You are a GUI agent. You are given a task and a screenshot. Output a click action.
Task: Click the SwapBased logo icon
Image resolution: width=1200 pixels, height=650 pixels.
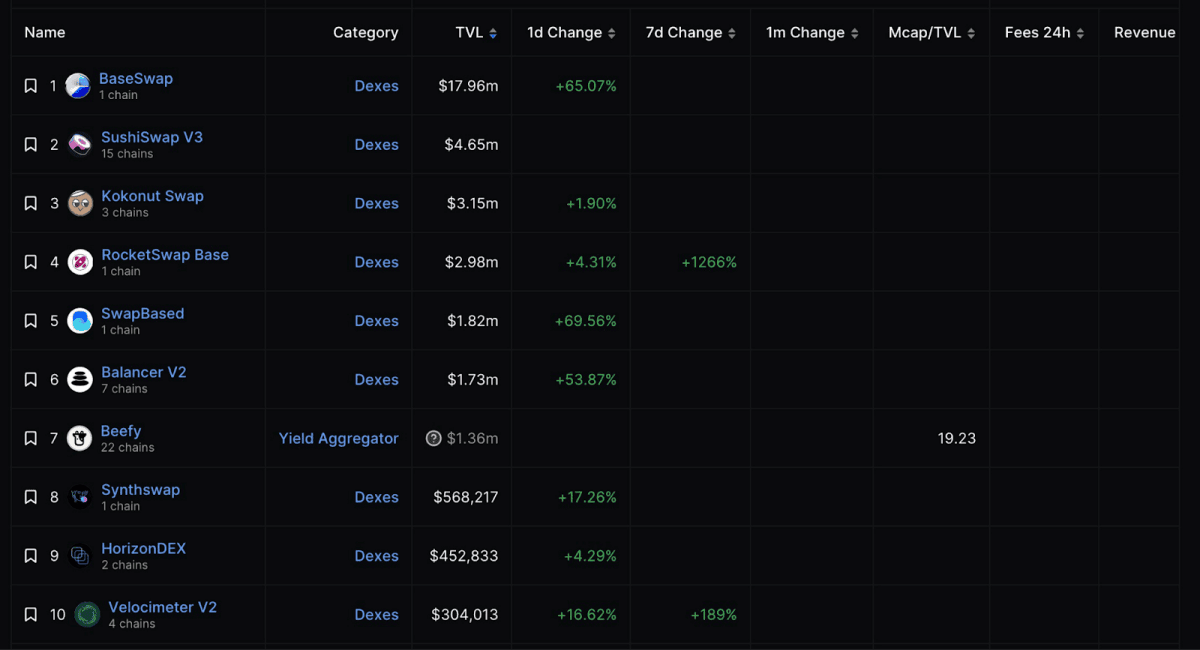click(80, 321)
